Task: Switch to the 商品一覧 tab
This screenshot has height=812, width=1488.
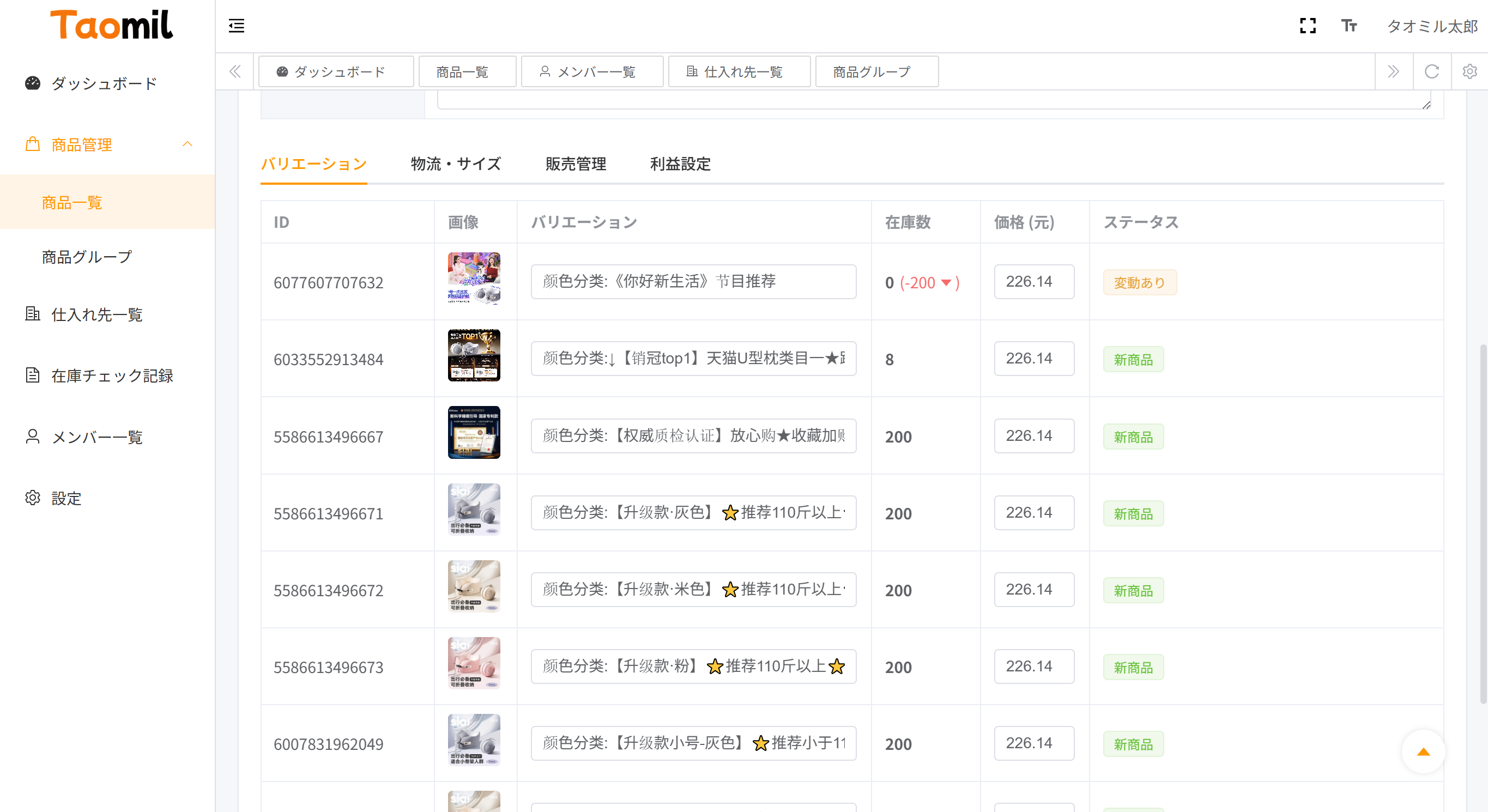Action: 467,71
